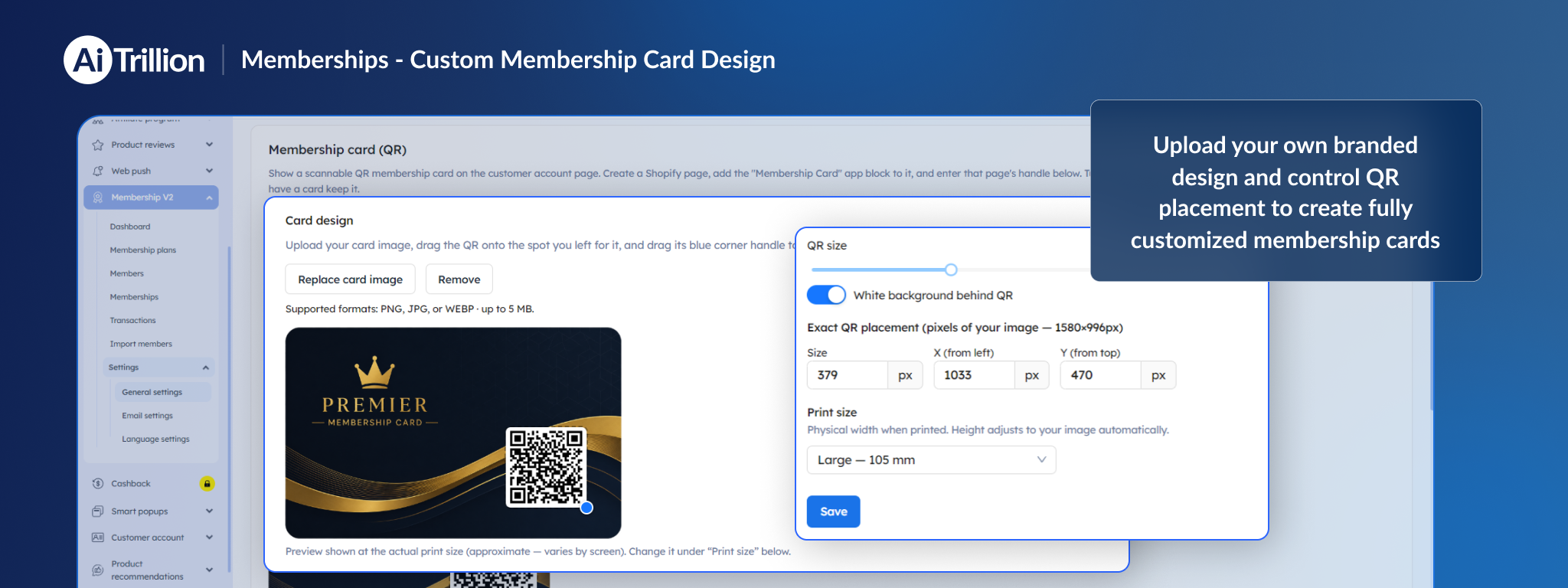Screen dimensions: 1568x588
Task: Click the AiTrillion logo
Action: coord(135,60)
